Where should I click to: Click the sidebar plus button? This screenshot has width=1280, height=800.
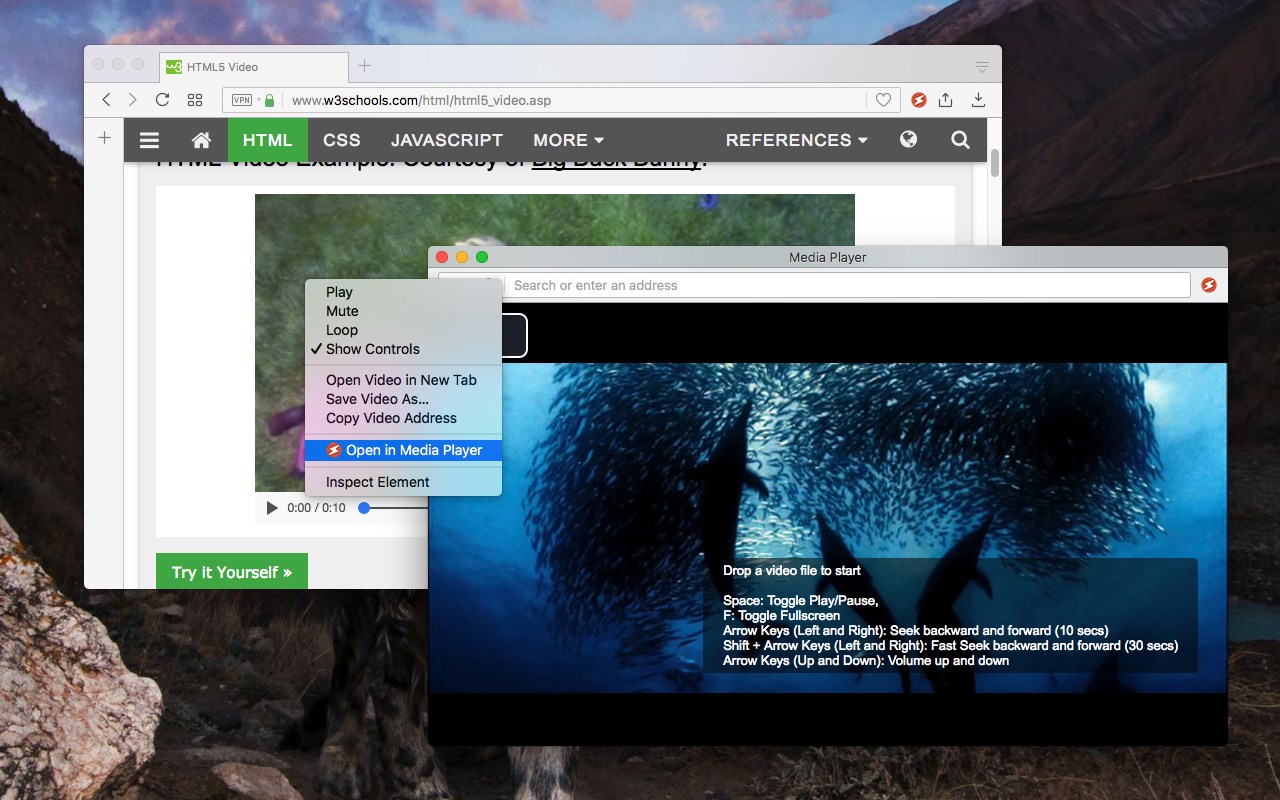tap(104, 137)
